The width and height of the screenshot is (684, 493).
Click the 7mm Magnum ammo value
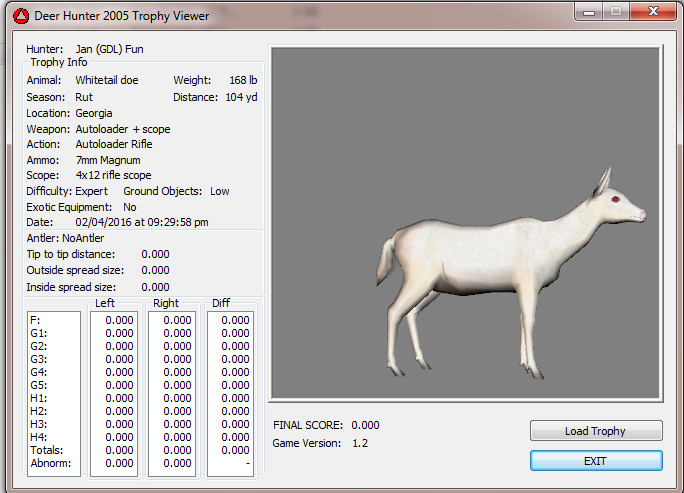coord(108,160)
